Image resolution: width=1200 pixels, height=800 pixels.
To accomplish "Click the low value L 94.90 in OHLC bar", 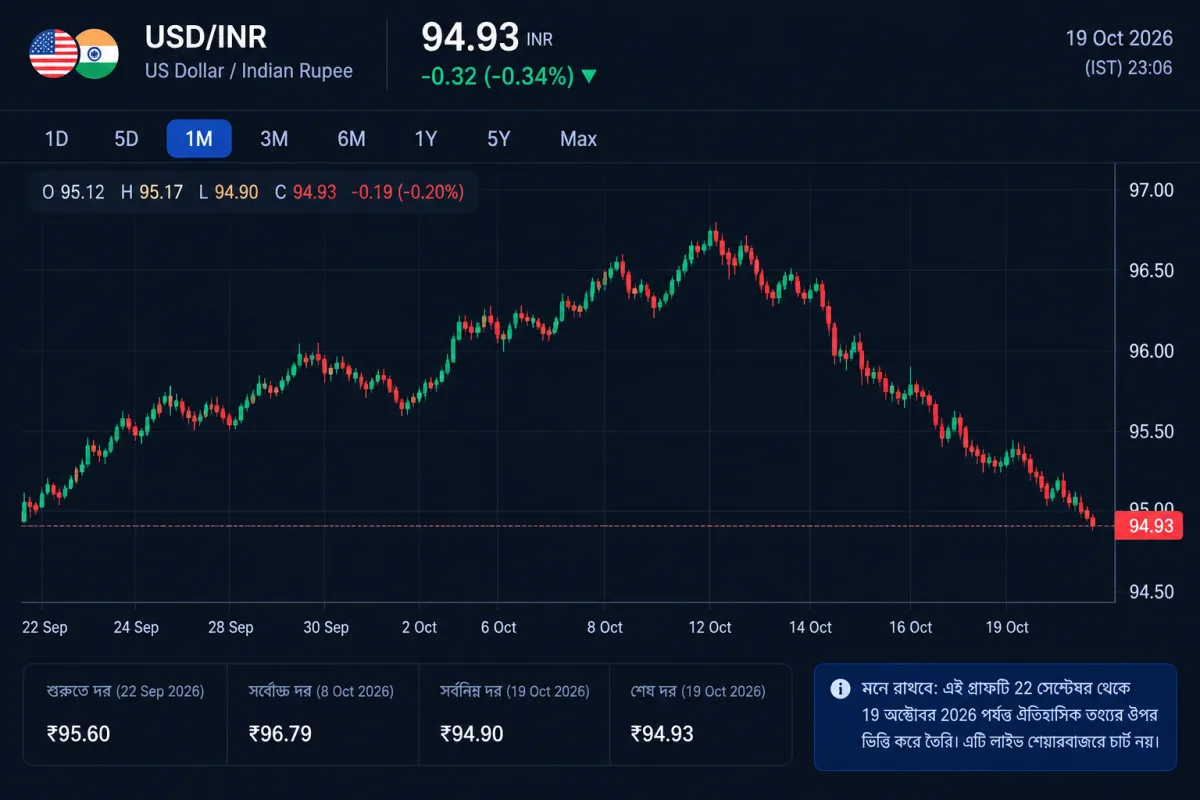I will 228,192.
